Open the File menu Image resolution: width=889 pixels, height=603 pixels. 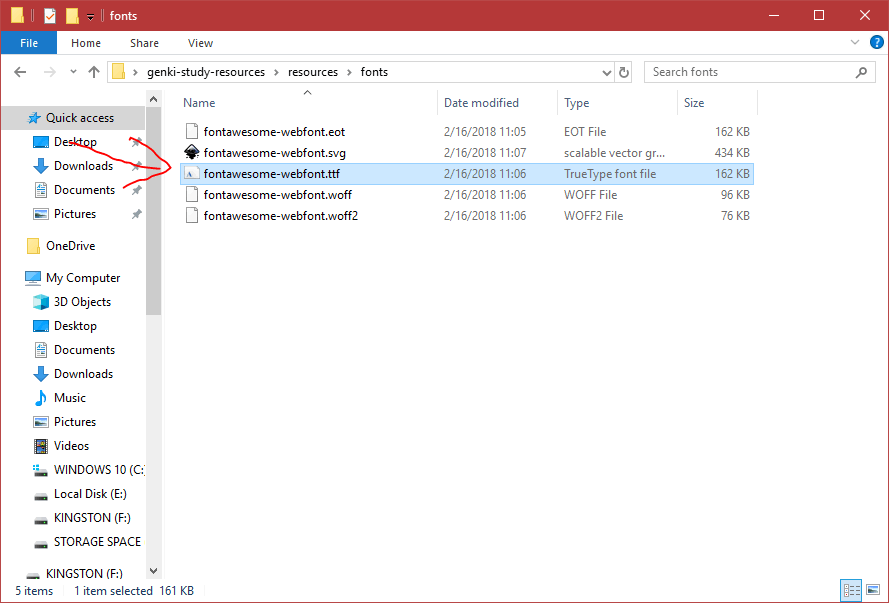pos(29,43)
